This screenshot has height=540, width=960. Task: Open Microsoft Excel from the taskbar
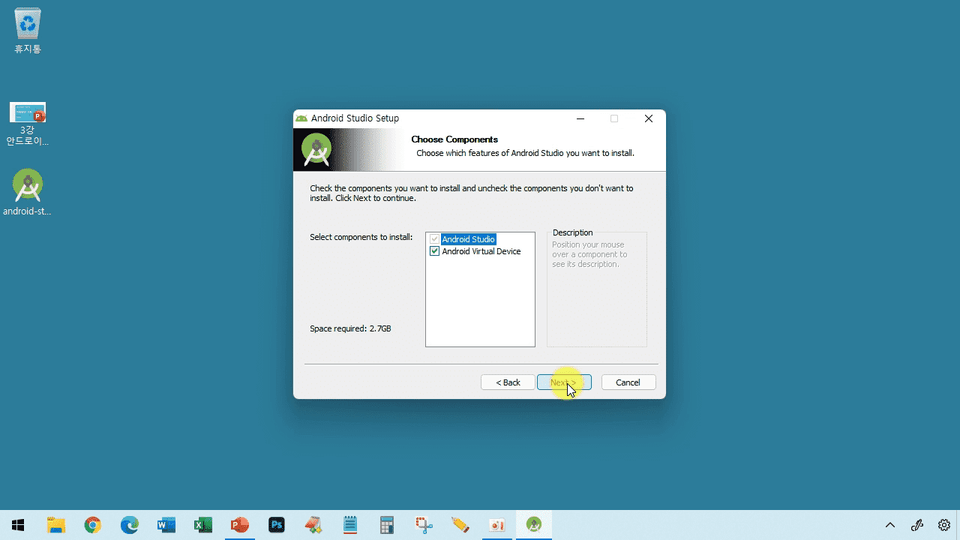(203, 525)
